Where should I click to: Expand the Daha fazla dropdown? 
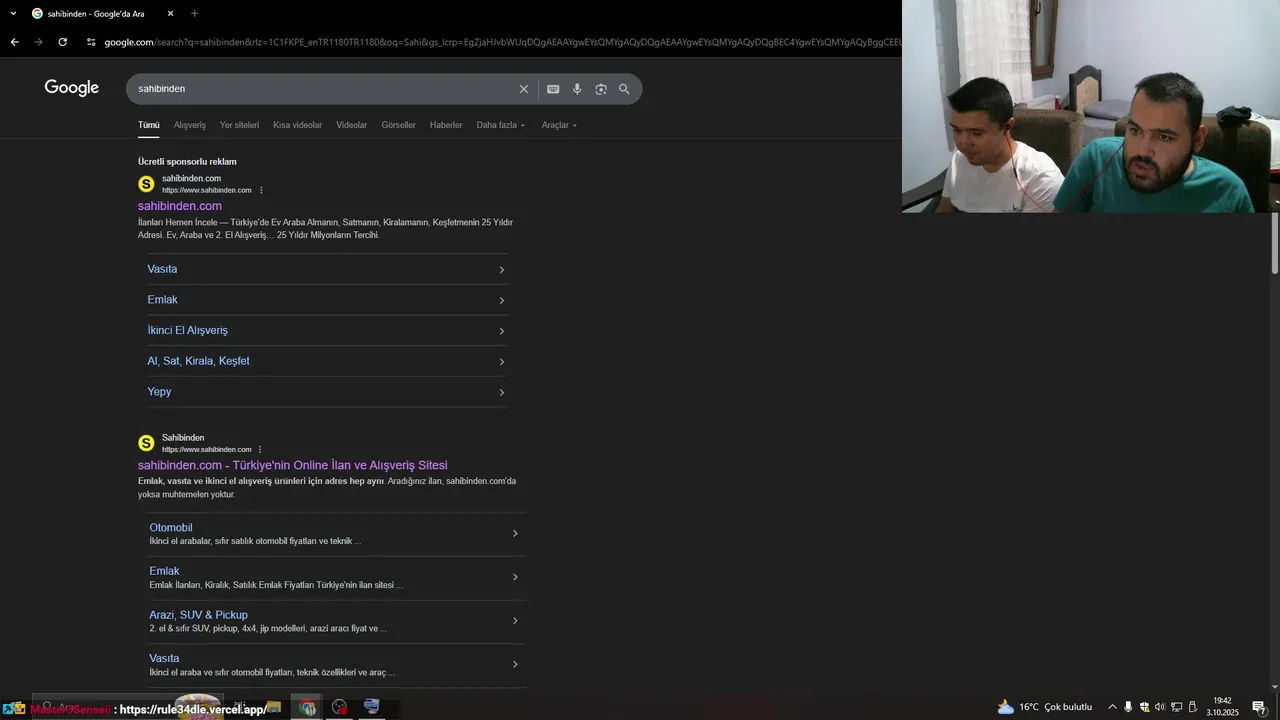[500, 125]
